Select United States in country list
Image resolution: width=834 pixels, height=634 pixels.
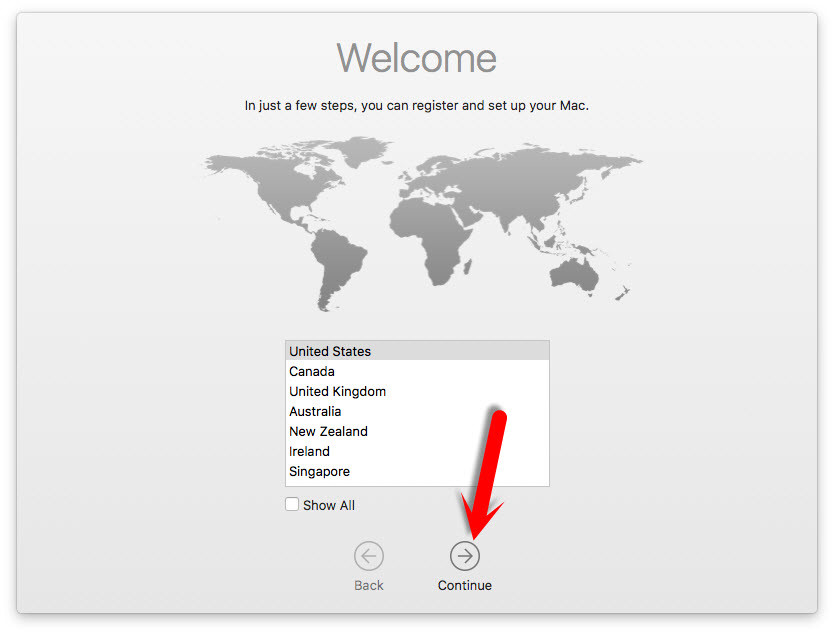(x=417, y=351)
